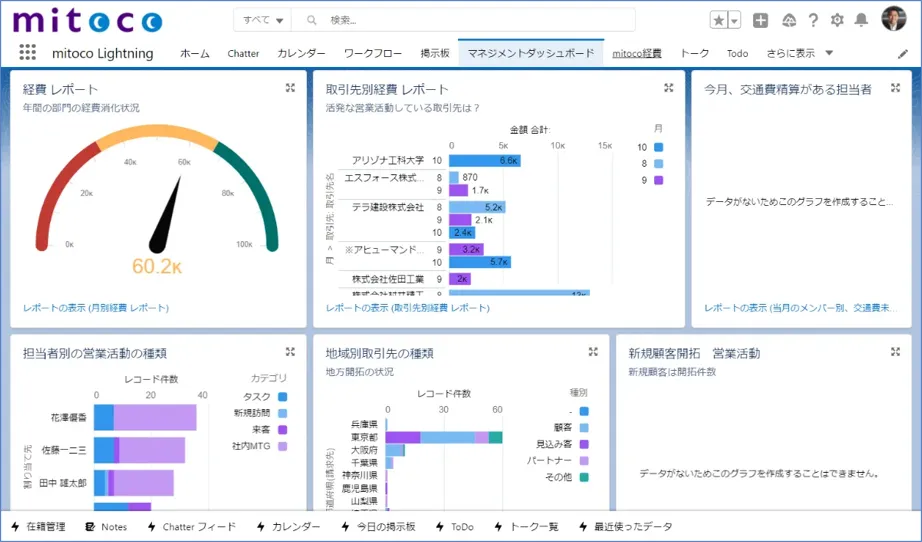The height and width of the screenshot is (542, 922).
Task: Open レポートの表示 (取引先別経費 レポート) link
Action: coord(407,307)
